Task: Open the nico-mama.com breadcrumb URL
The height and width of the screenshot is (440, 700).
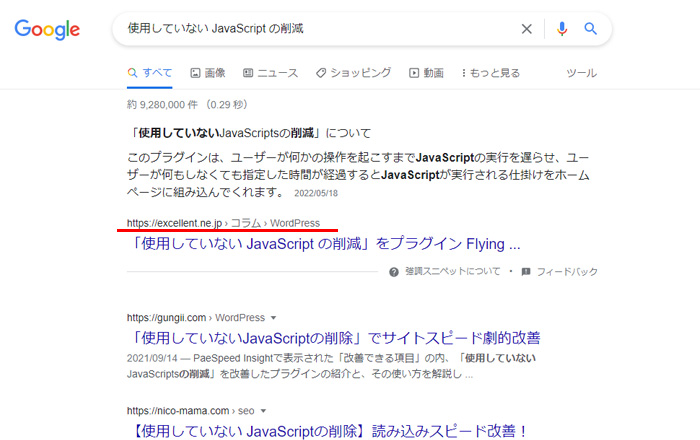Action: pyautogui.click(x=190, y=411)
